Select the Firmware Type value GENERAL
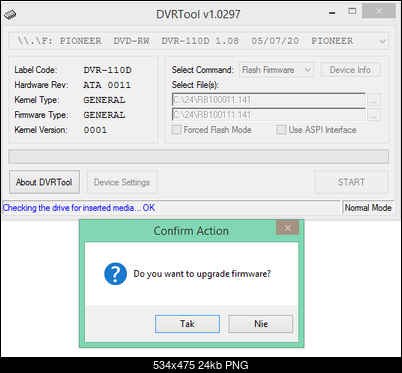Viewport: 402px width, 373px height. (x=104, y=115)
